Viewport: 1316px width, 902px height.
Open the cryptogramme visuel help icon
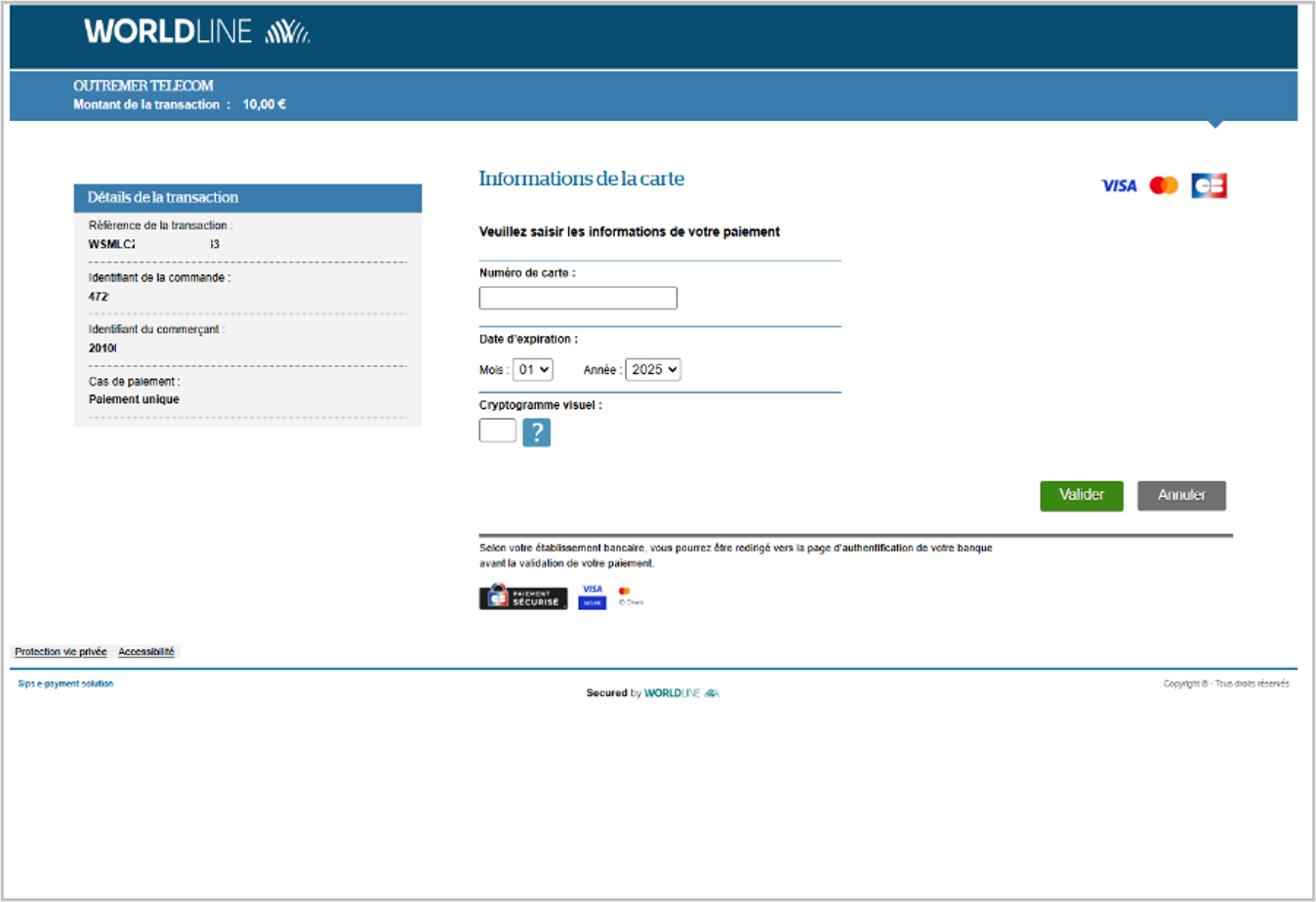click(536, 432)
